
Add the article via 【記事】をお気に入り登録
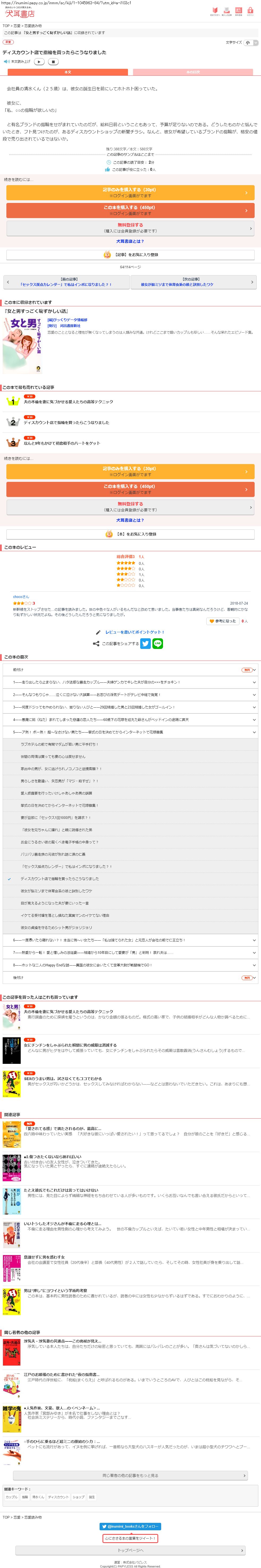(130, 254)
